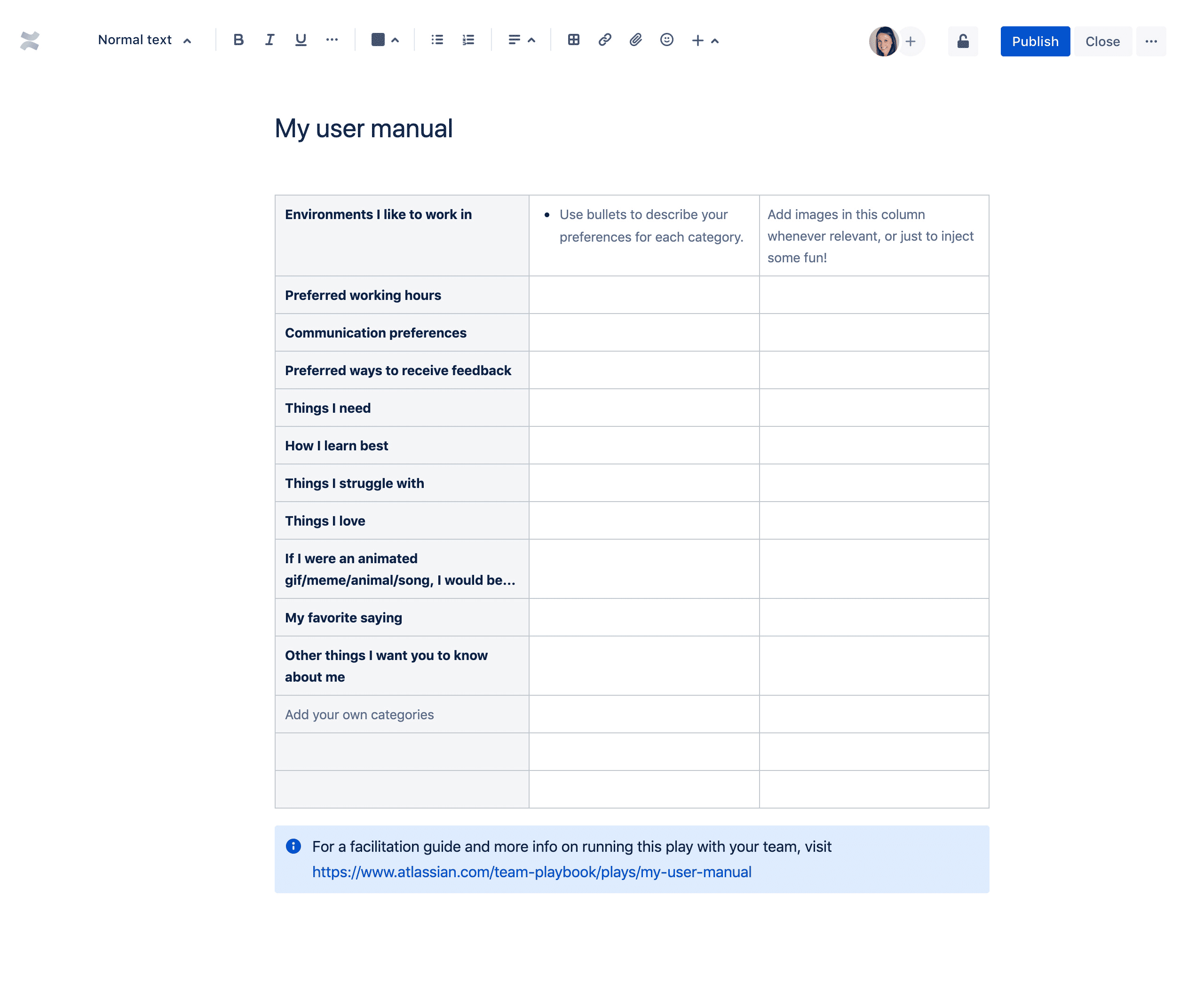Click the Bold formatting icon
Image resolution: width=1204 pixels, height=1006 pixels.
[x=237, y=40]
